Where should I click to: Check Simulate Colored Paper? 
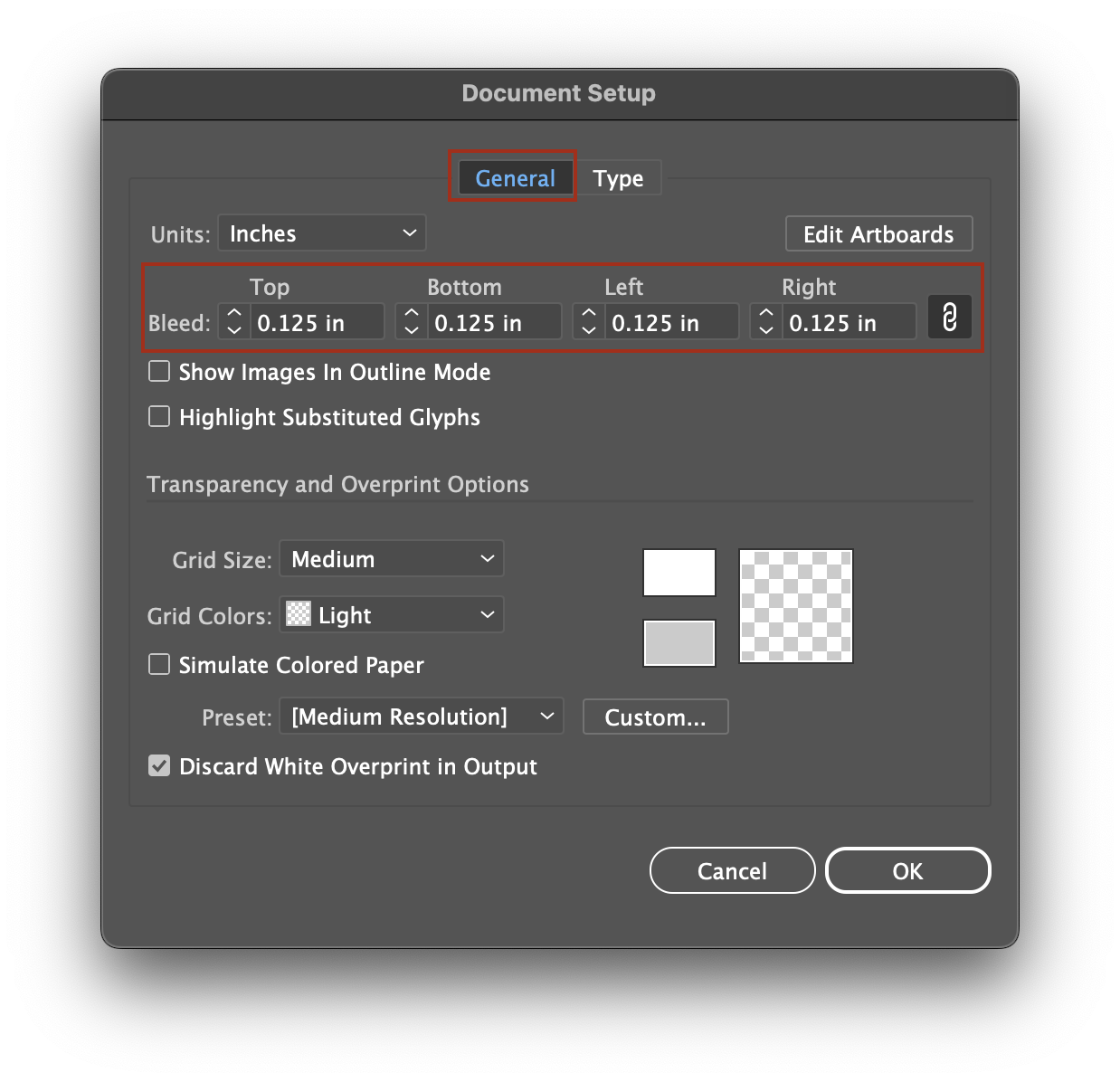tap(159, 665)
